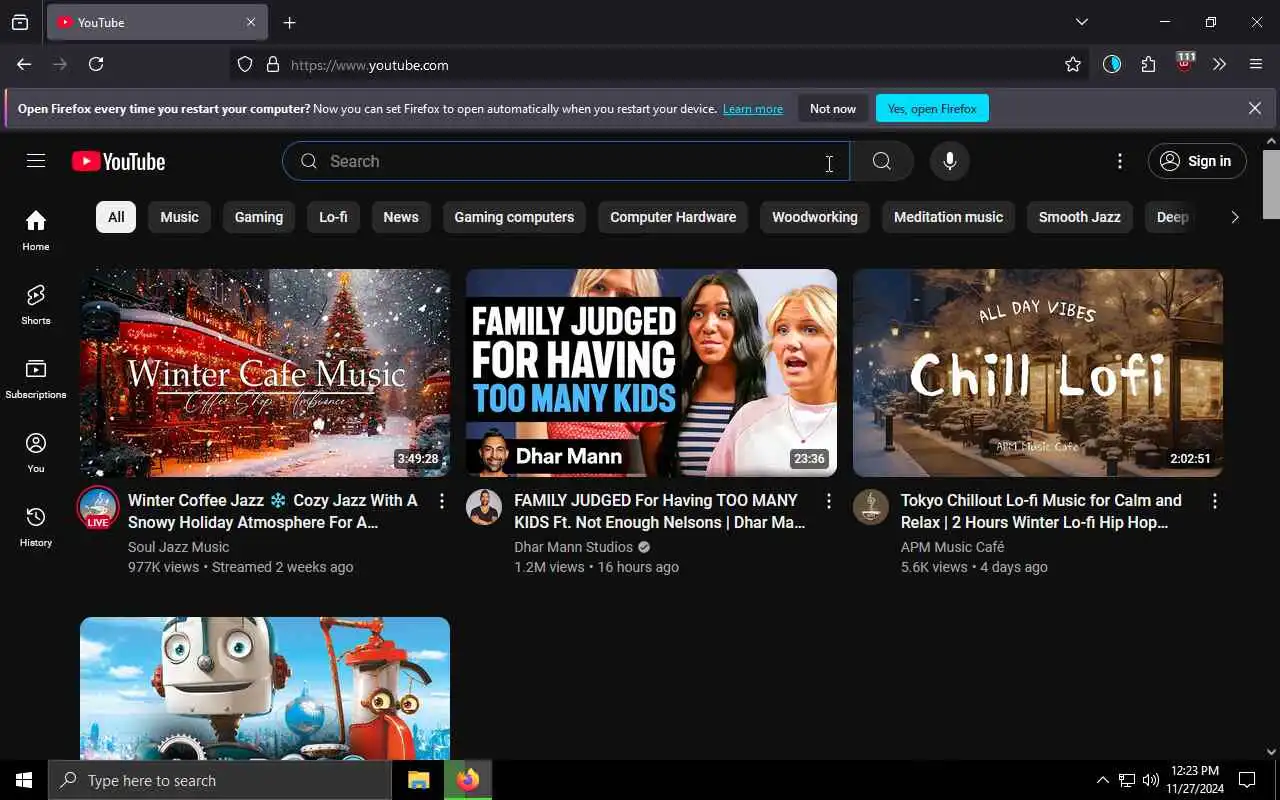Click Not now in Firefox notification
This screenshot has width=1280, height=800.
(x=833, y=108)
